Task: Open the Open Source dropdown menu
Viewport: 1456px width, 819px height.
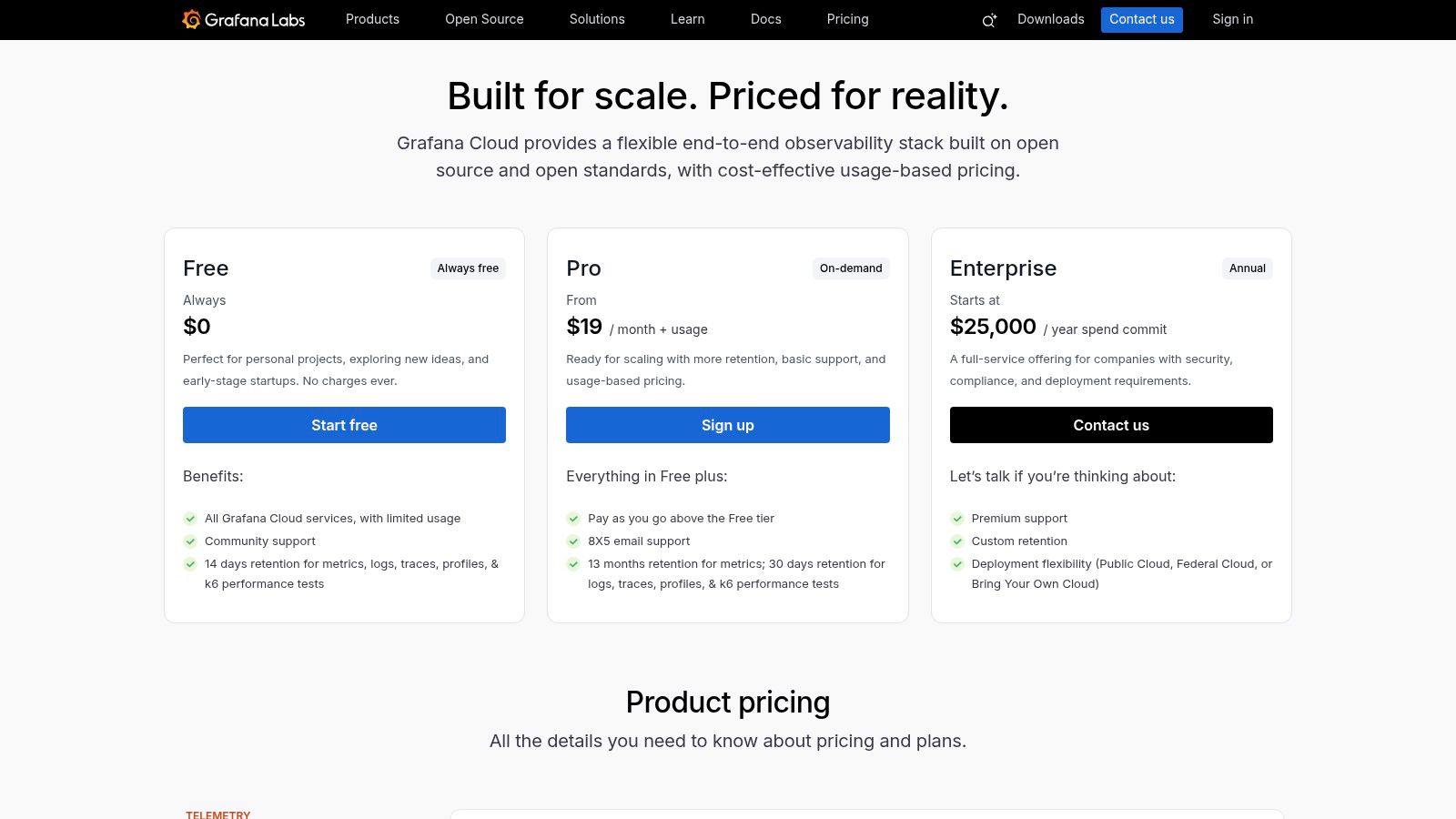Action: click(483, 19)
